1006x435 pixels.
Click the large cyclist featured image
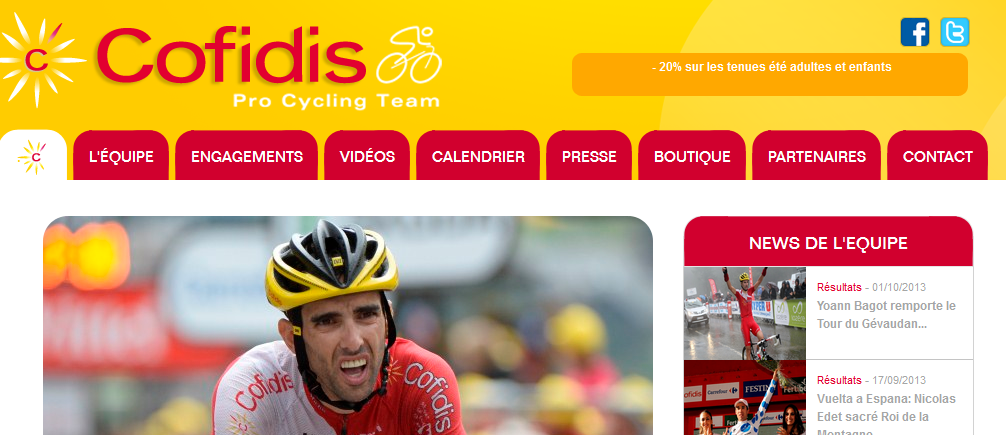point(348,326)
